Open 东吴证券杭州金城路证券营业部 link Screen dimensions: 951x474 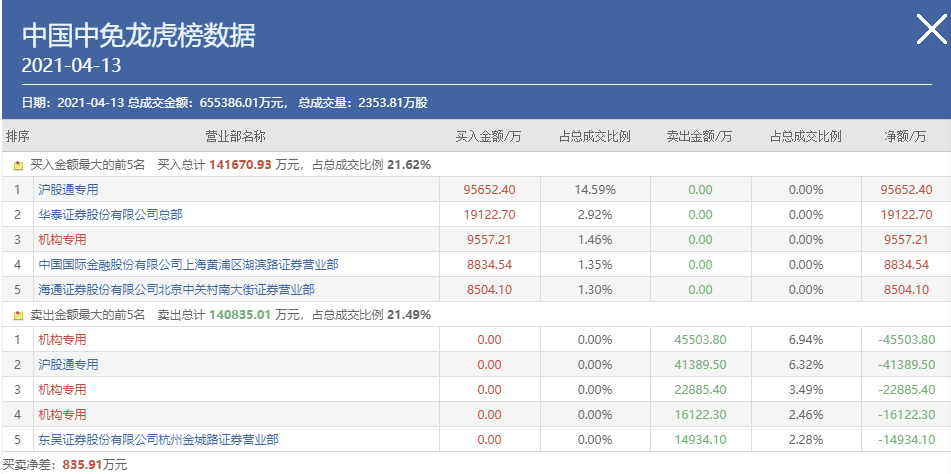coord(158,439)
